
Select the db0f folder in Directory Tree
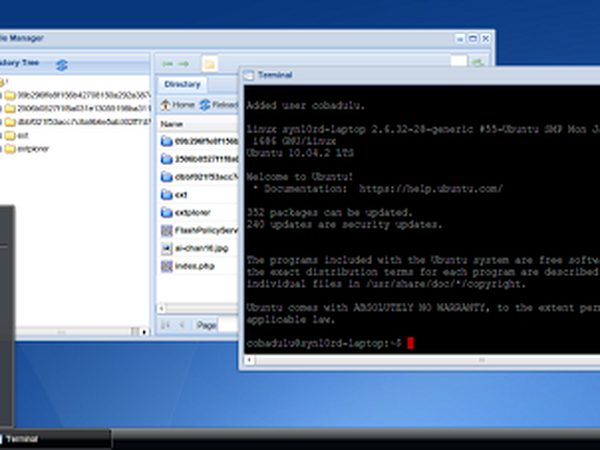point(78,122)
